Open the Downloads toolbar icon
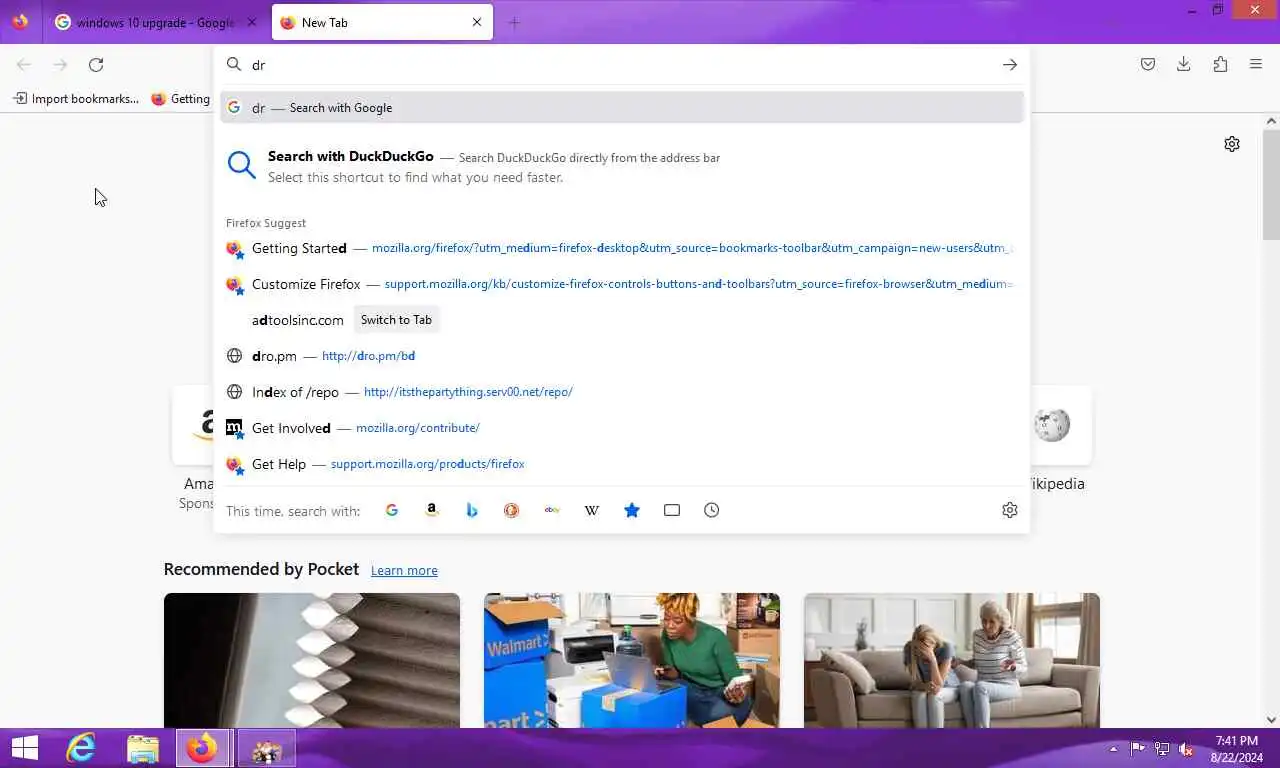Screen dimensions: 1280x768 [1184, 65]
